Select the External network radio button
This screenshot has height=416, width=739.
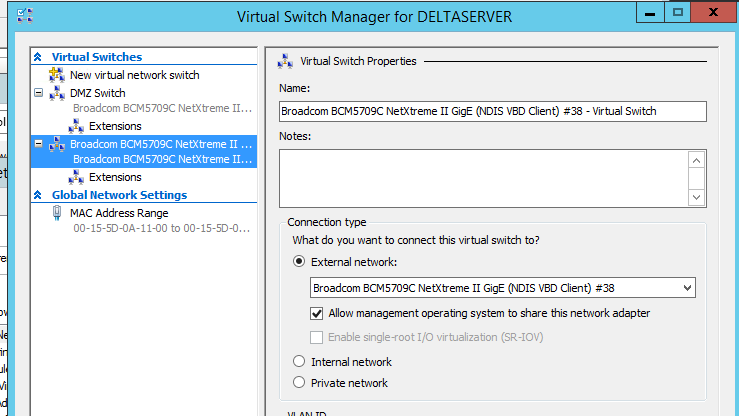click(x=299, y=261)
